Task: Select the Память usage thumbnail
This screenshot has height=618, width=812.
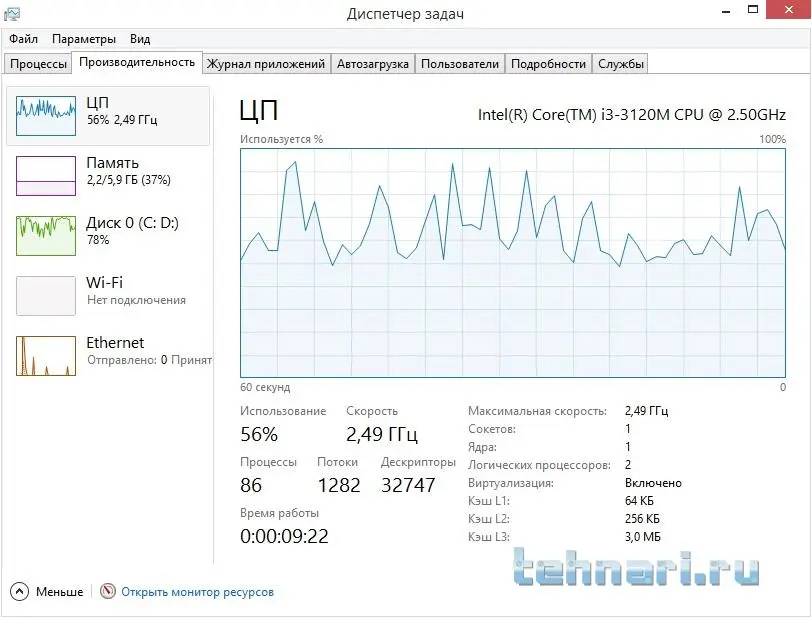Action: coord(46,176)
